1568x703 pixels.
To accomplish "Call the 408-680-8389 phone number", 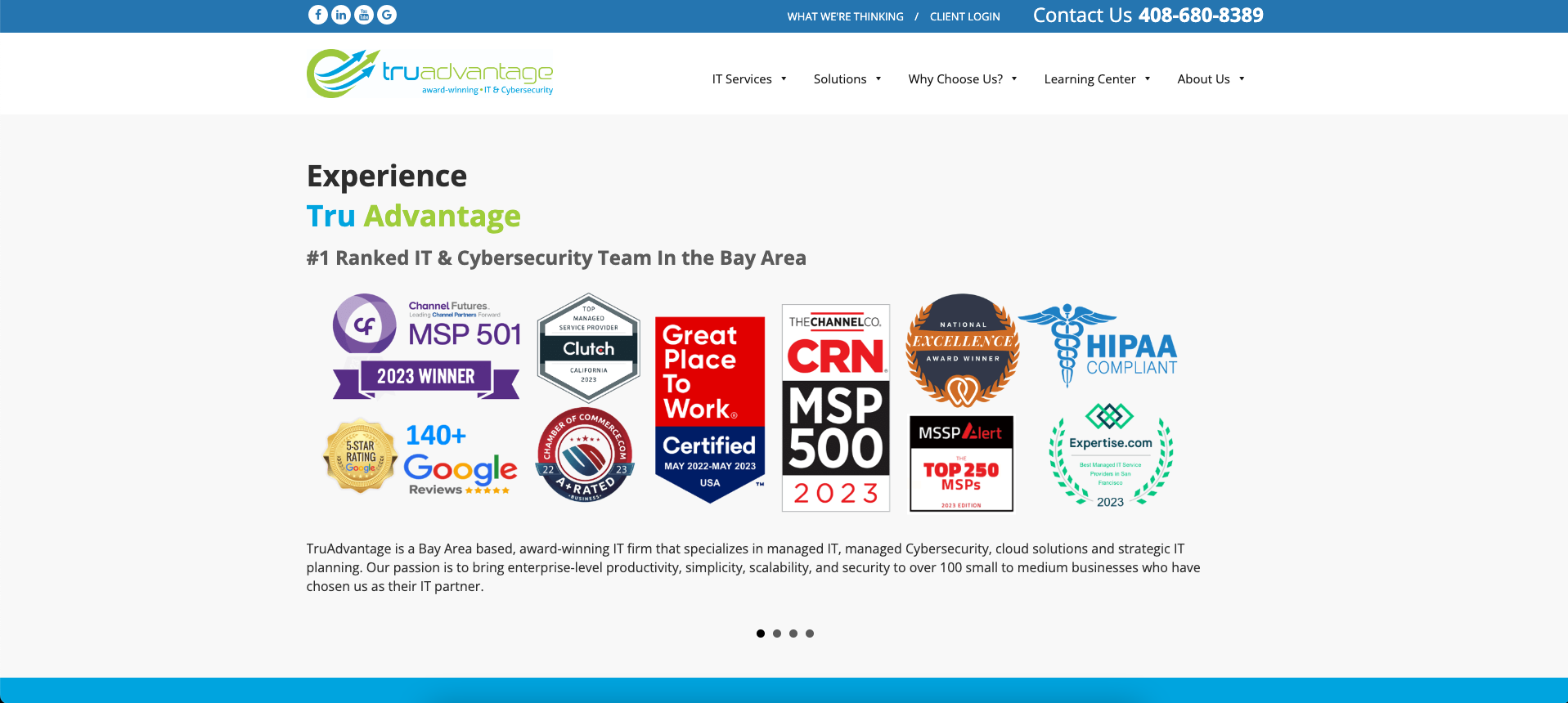I will tap(1201, 16).
